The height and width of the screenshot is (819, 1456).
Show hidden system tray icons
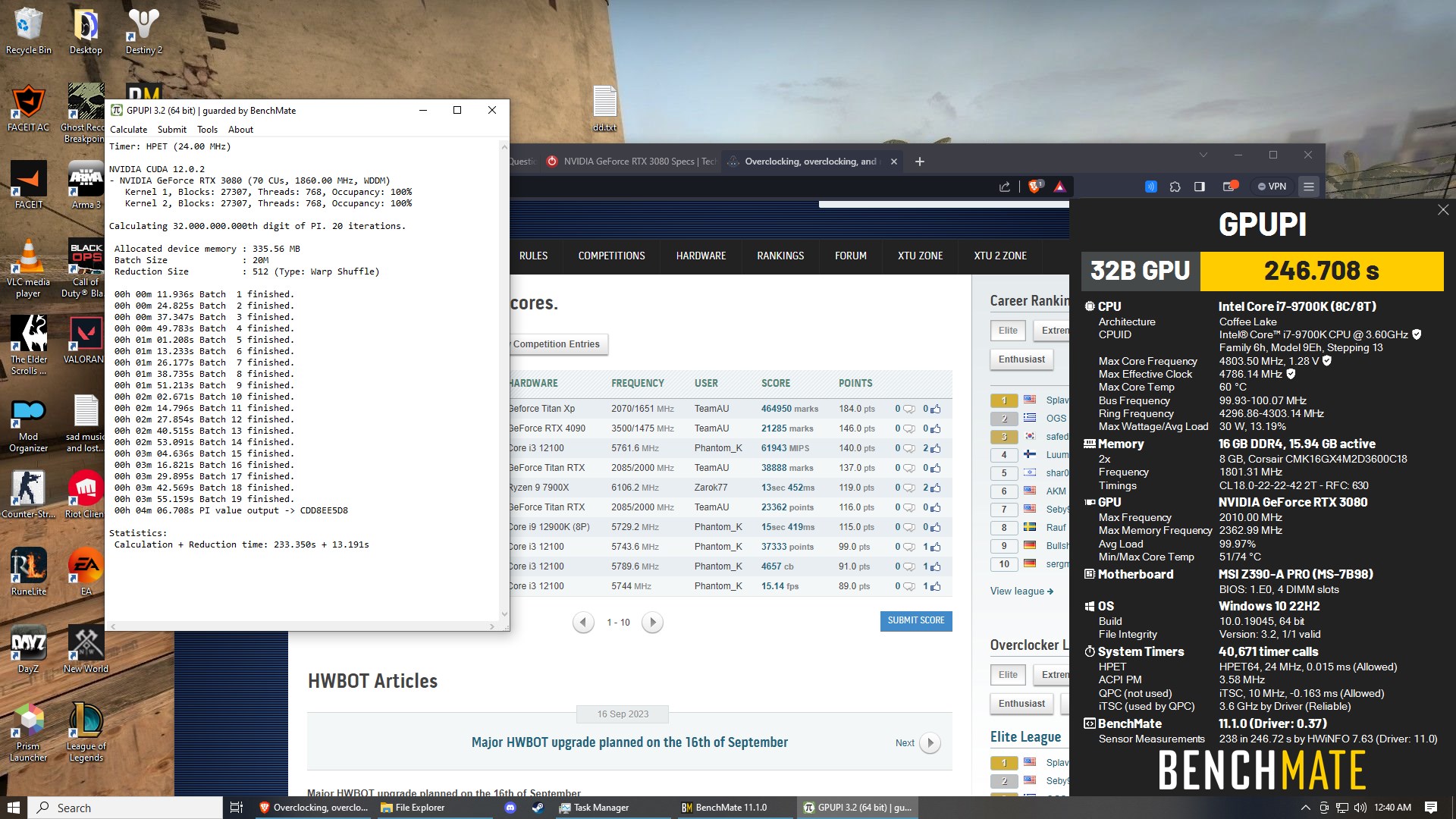1304,808
